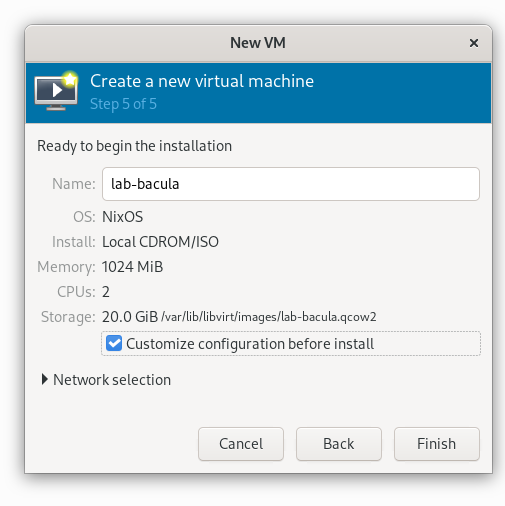The image size is (505, 506).
Task: Click the 20.0 GiB storage size
Action: click(x=130, y=317)
